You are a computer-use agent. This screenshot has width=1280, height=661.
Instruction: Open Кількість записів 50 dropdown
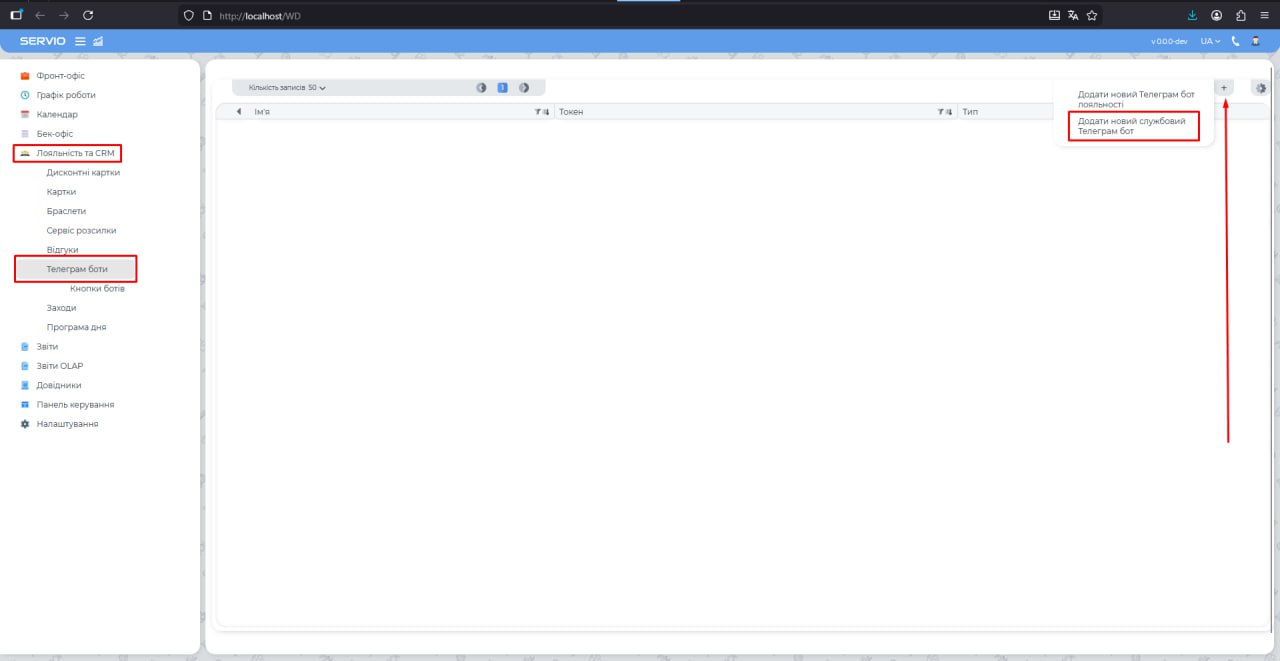coord(287,88)
